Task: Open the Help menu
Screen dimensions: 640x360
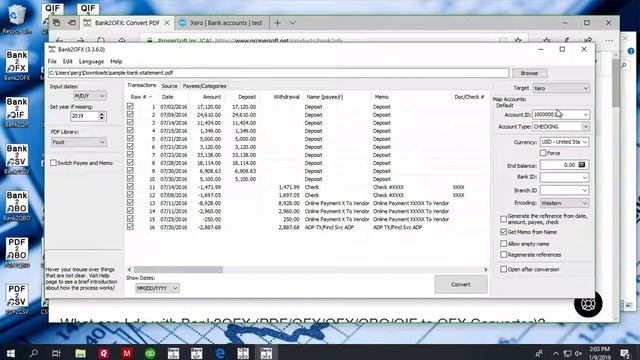Action: (x=116, y=61)
